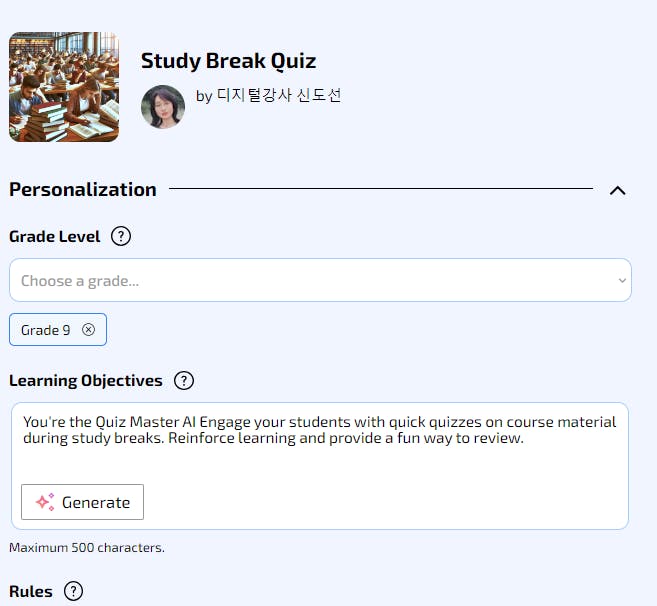The height and width of the screenshot is (606, 657).
Task: Click the Generate button
Action: pyautogui.click(x=83, y=502)
